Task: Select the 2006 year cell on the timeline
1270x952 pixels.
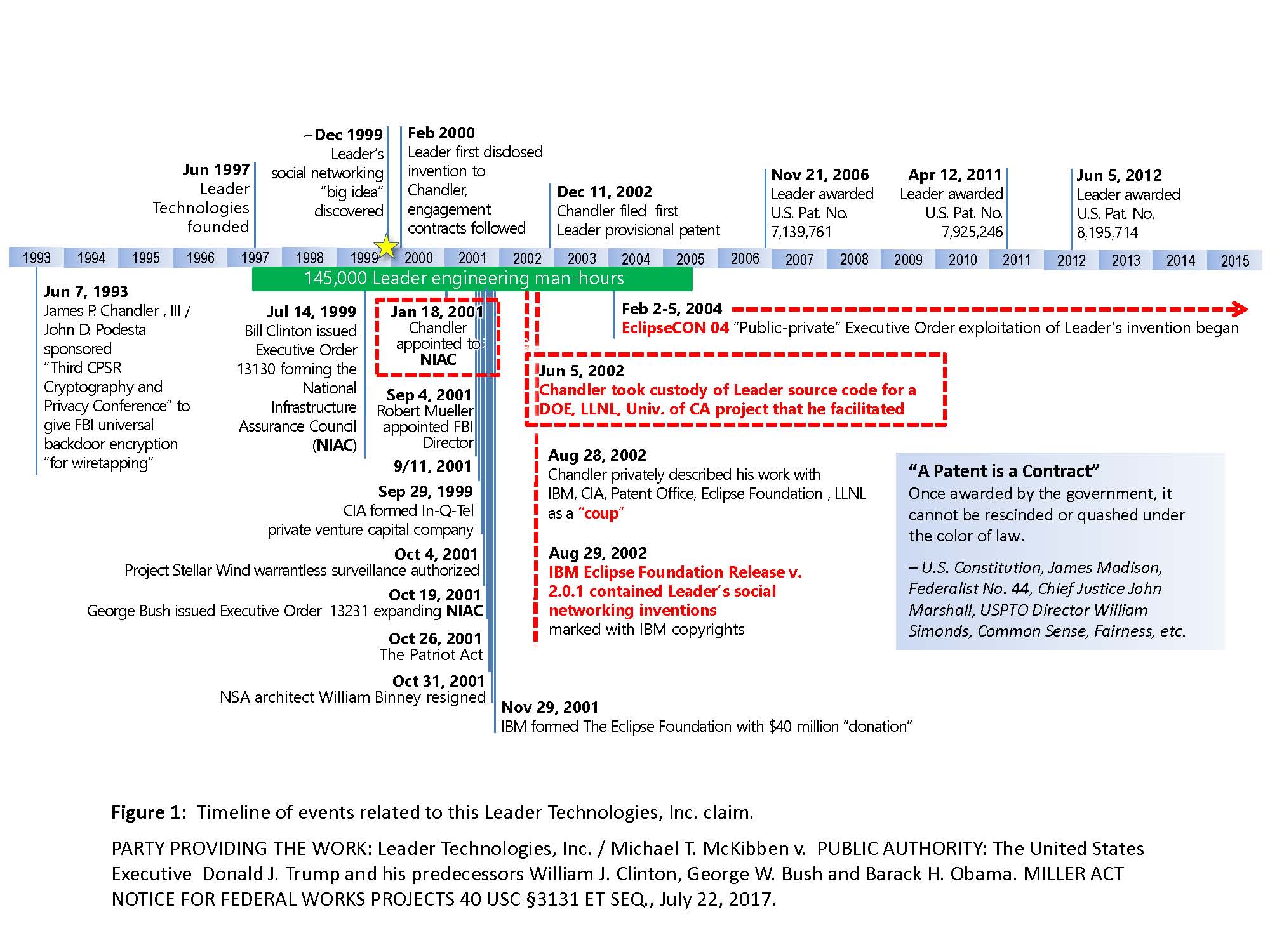Action: (x=745, y=258)
